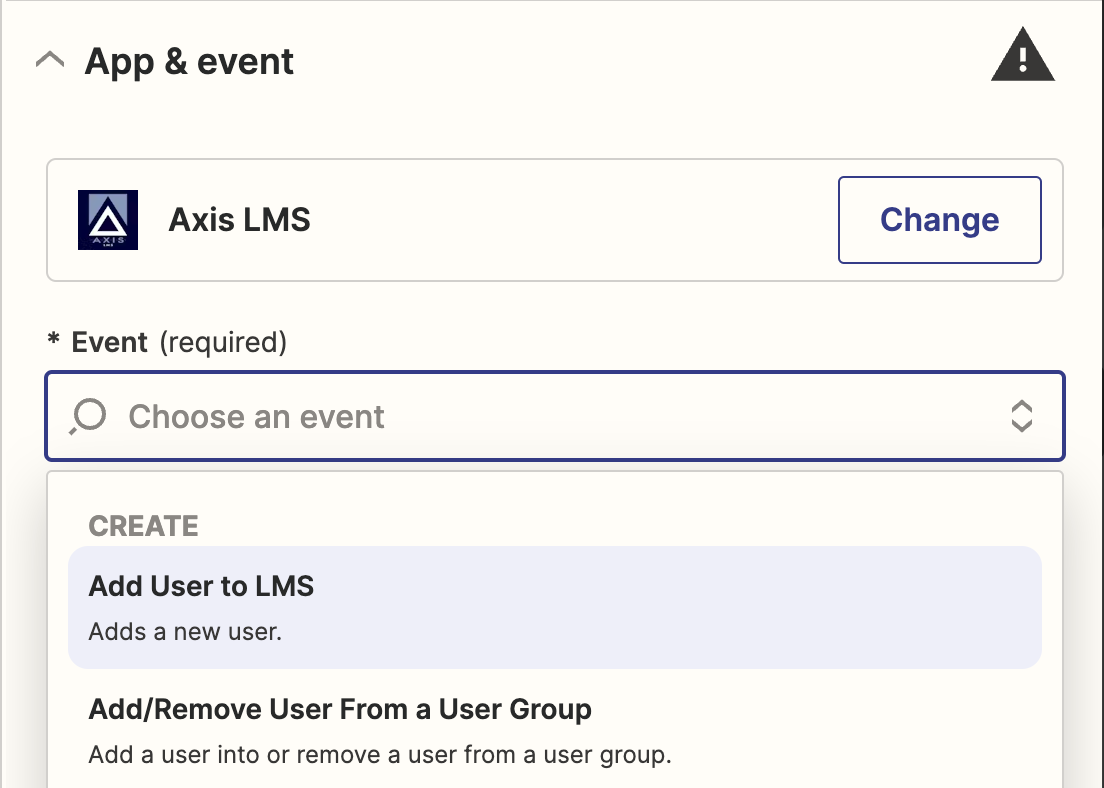Choose Add/Remove User From a User Group
This screenshot has width=1104, height=788.
point(340,710)
